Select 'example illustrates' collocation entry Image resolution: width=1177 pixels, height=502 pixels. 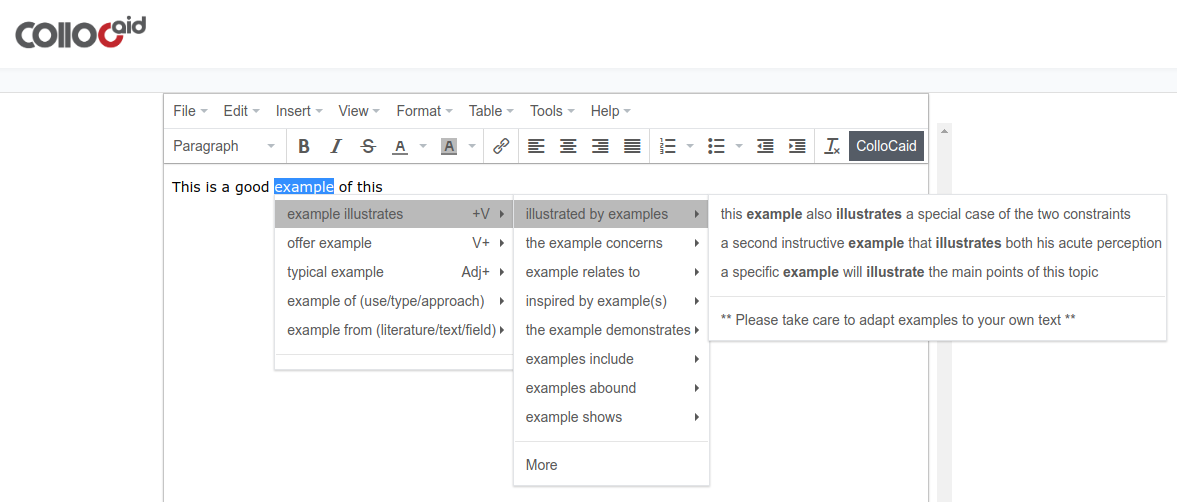[x=394, y=214]
